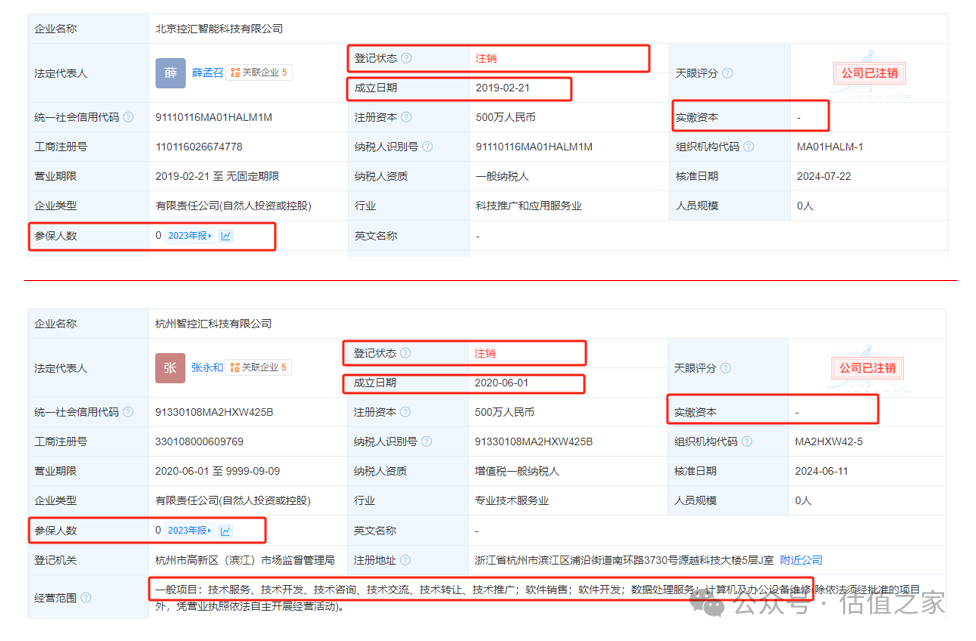Click taxpayer qualification 增值税一般纳税人

pos(517,471)
